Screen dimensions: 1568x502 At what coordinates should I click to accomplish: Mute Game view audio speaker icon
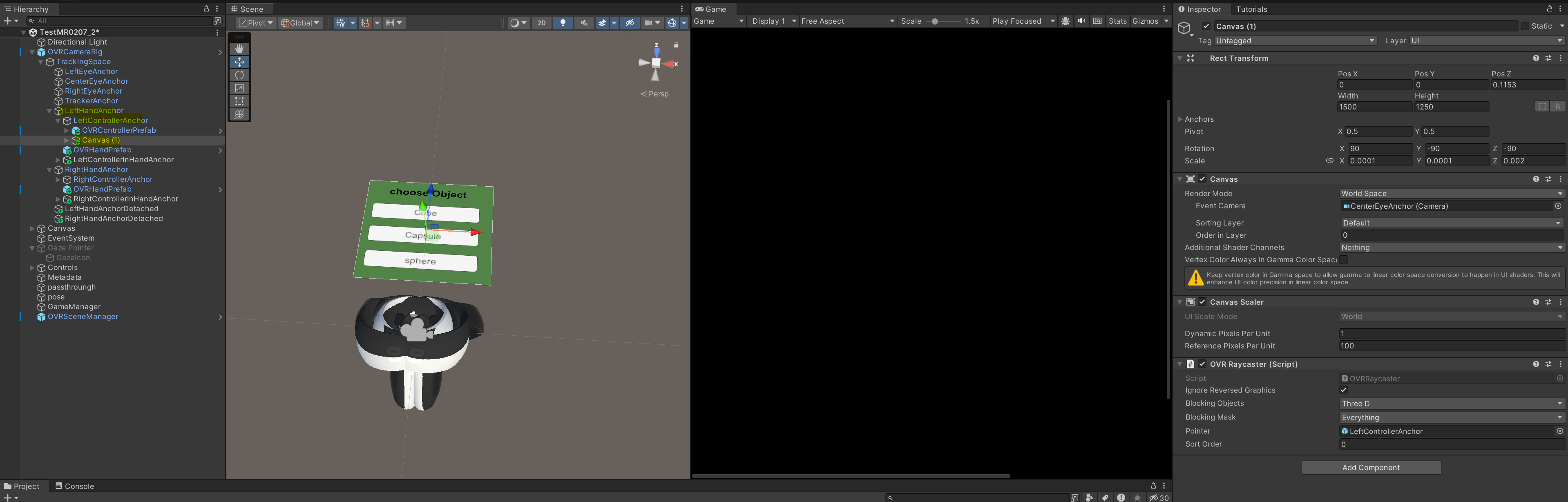point(1081,21)
